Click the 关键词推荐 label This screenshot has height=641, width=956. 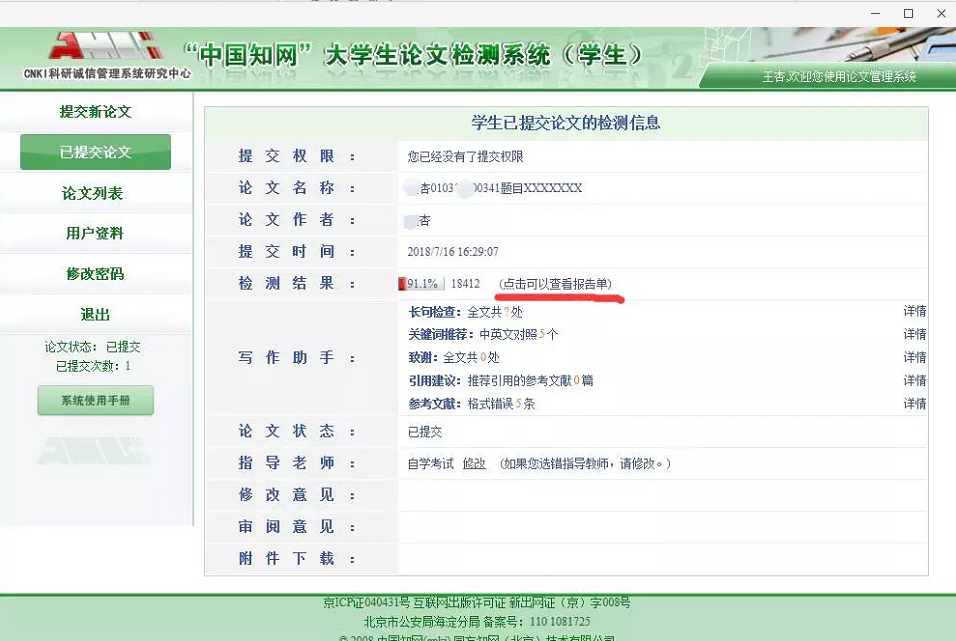click(441, 334)
